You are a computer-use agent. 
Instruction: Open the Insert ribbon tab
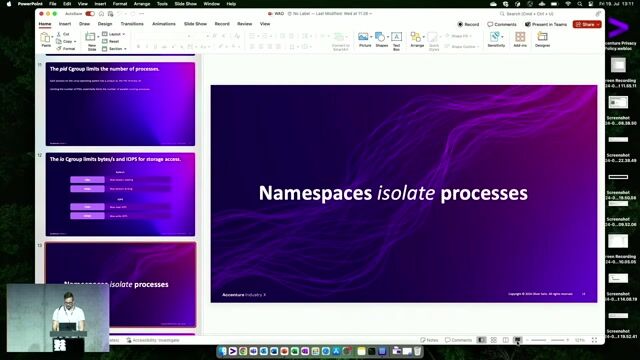(x=65, y=24)
